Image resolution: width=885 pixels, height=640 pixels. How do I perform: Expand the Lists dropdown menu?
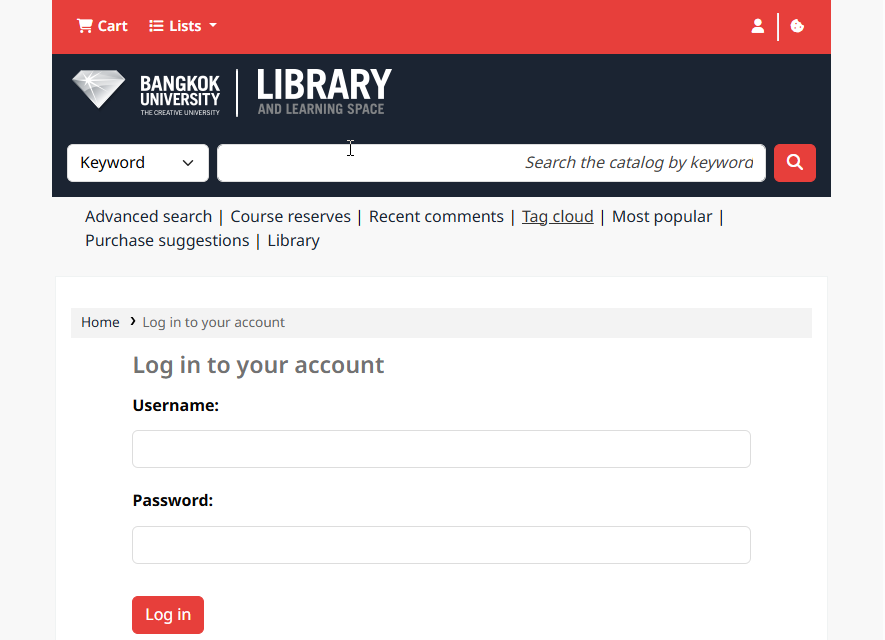point(183,26)
